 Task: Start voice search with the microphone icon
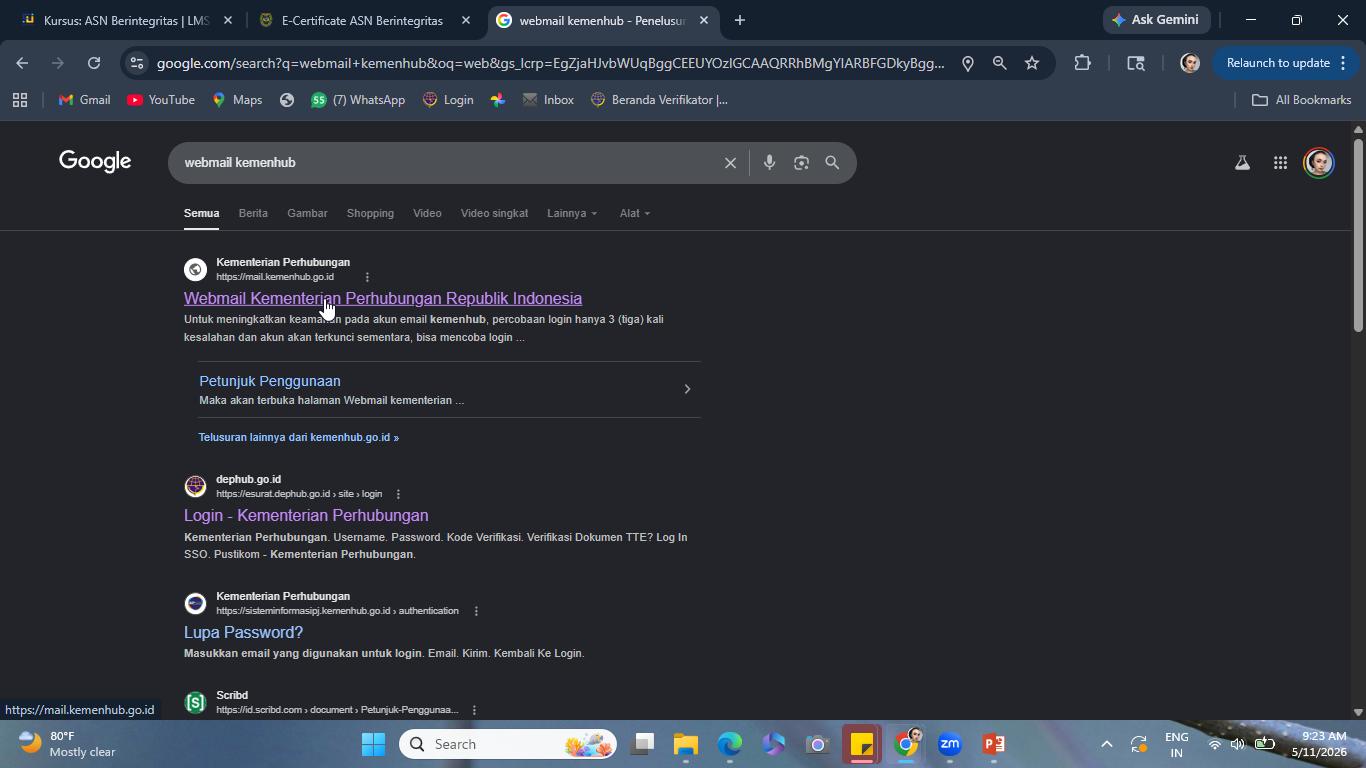click(x=769, y=163)
